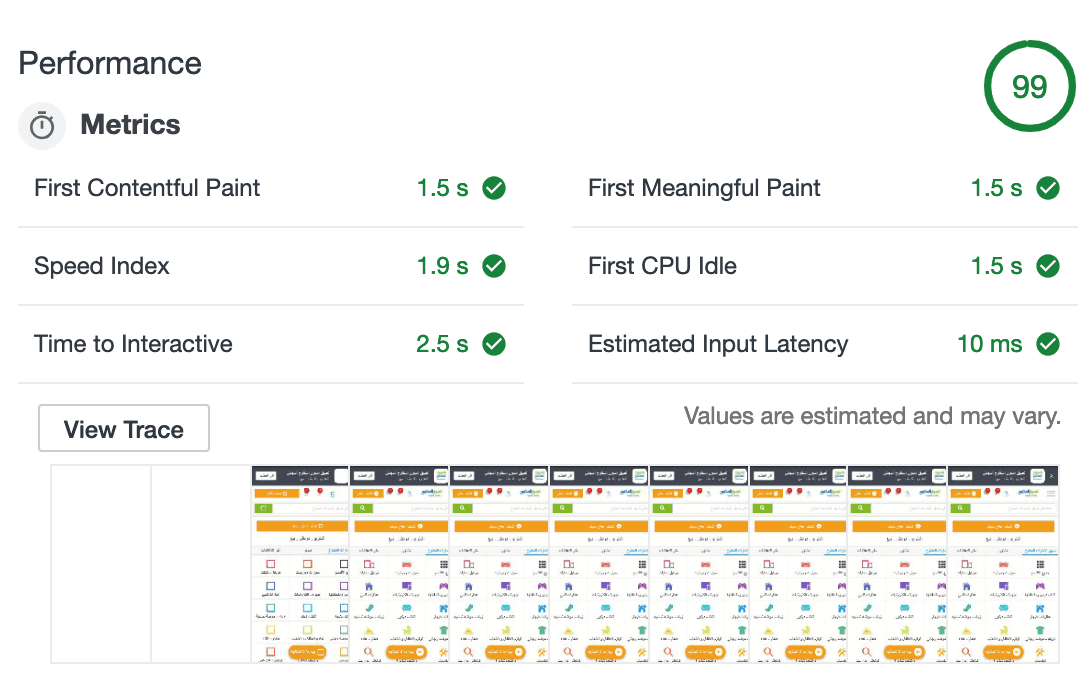Click the Metrics stopwatch icon

42,126
